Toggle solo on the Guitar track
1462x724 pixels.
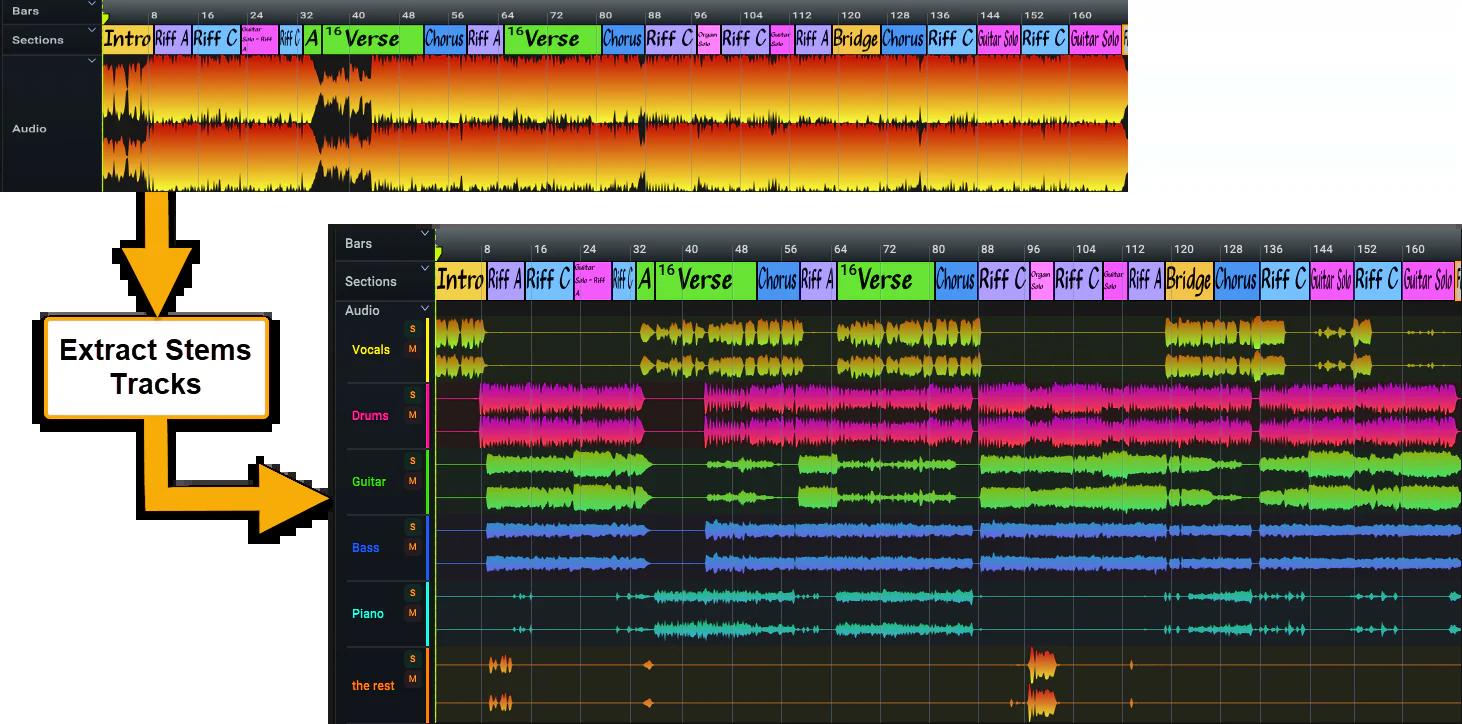pos(412,461)
